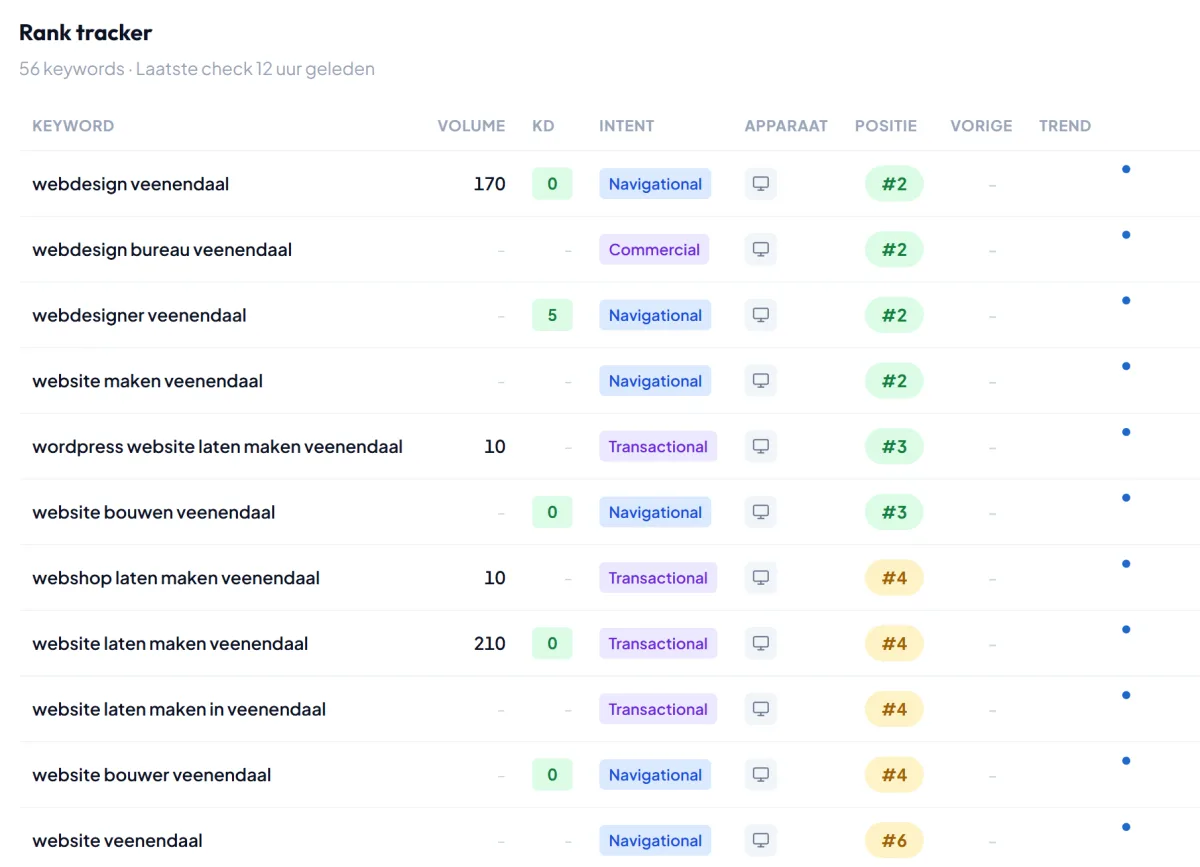Click desktop icon in wordpress website laten maken row
This screenshot has height=867, width=1200.
760,447
